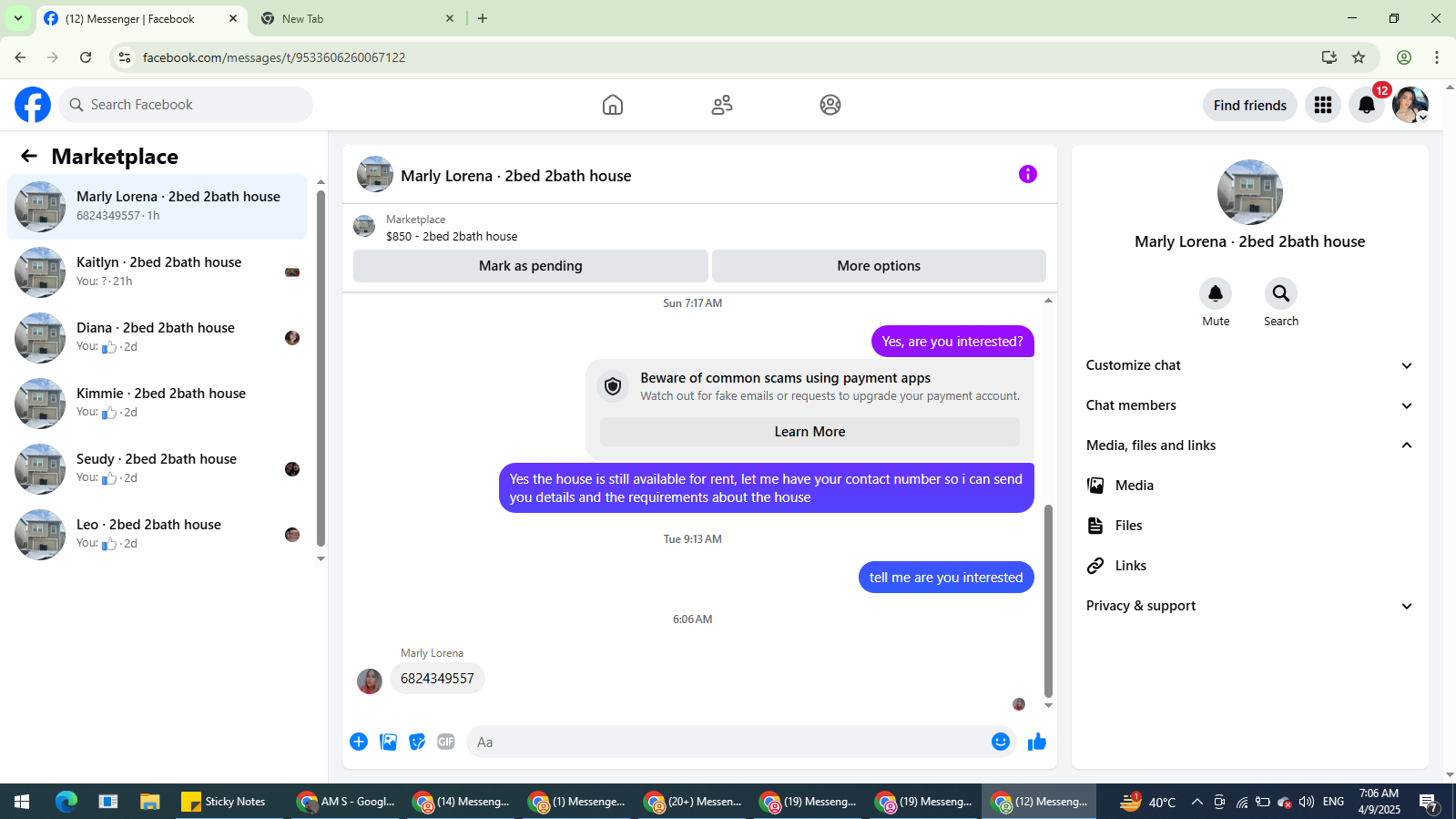Open Windows Start menu
Screen dimensions: 1456x819
click(22, 802)
